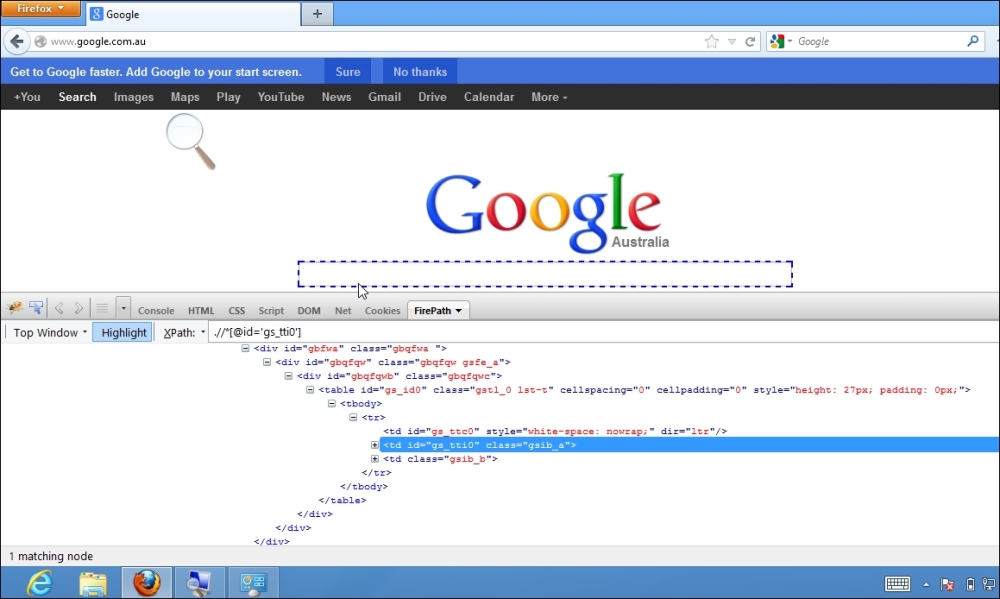Screen dimensions: 1000x599
Task: Open Drive from the Google bar
Action: [432, 97]
